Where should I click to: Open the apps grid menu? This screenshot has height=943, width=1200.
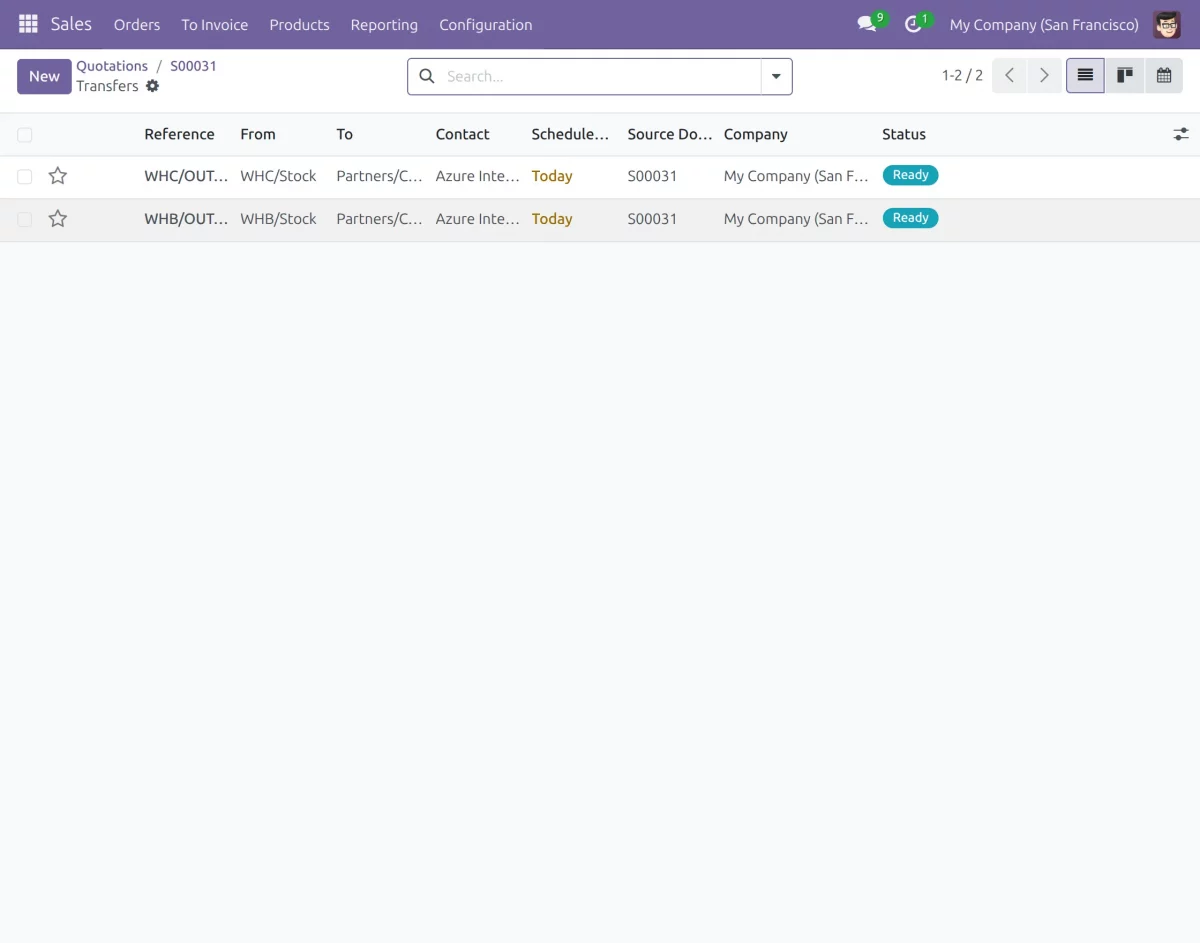(27, 24)
